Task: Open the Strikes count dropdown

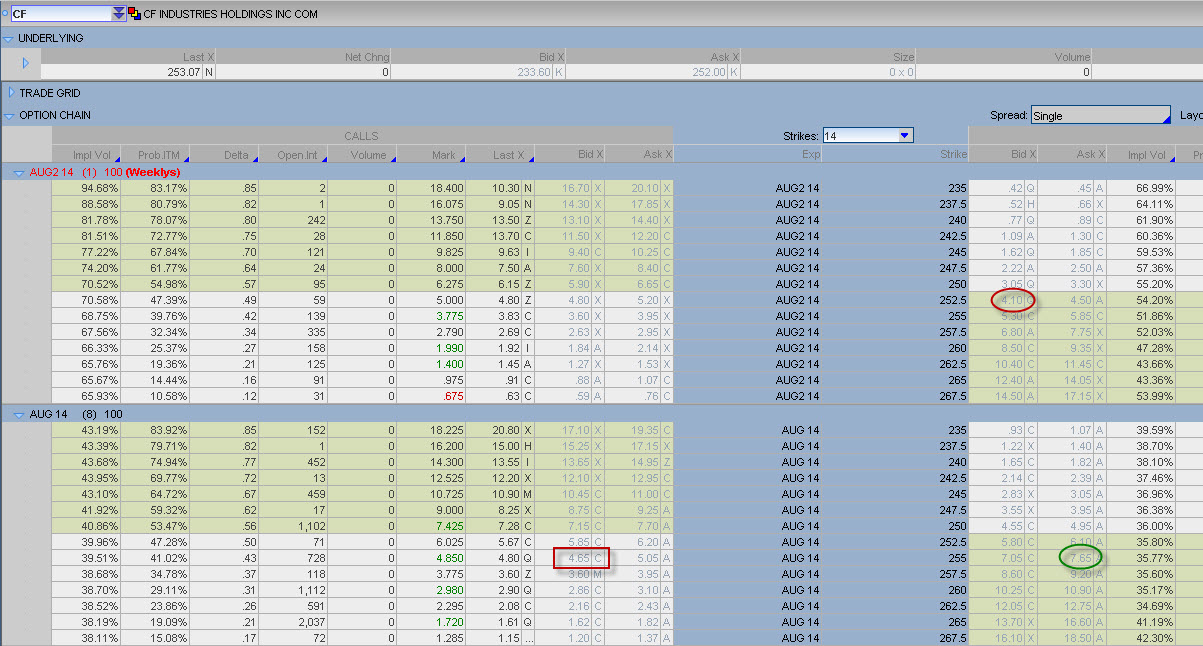Action: 904,135
